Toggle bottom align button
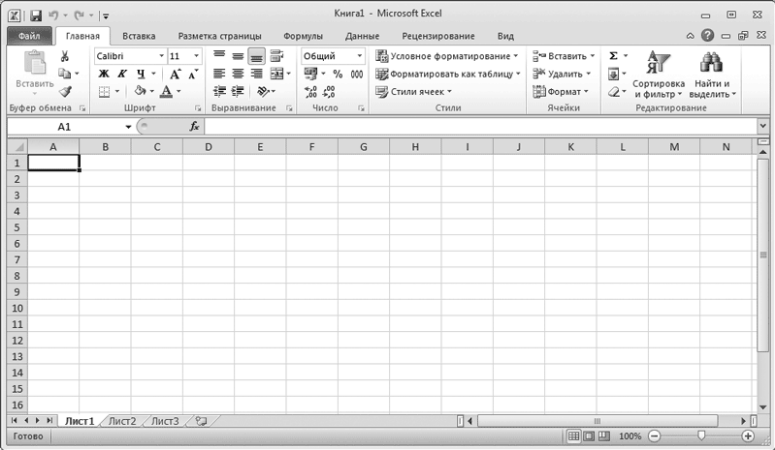The image size is (775, 450). pyautogui.click(x=257, y=56)
